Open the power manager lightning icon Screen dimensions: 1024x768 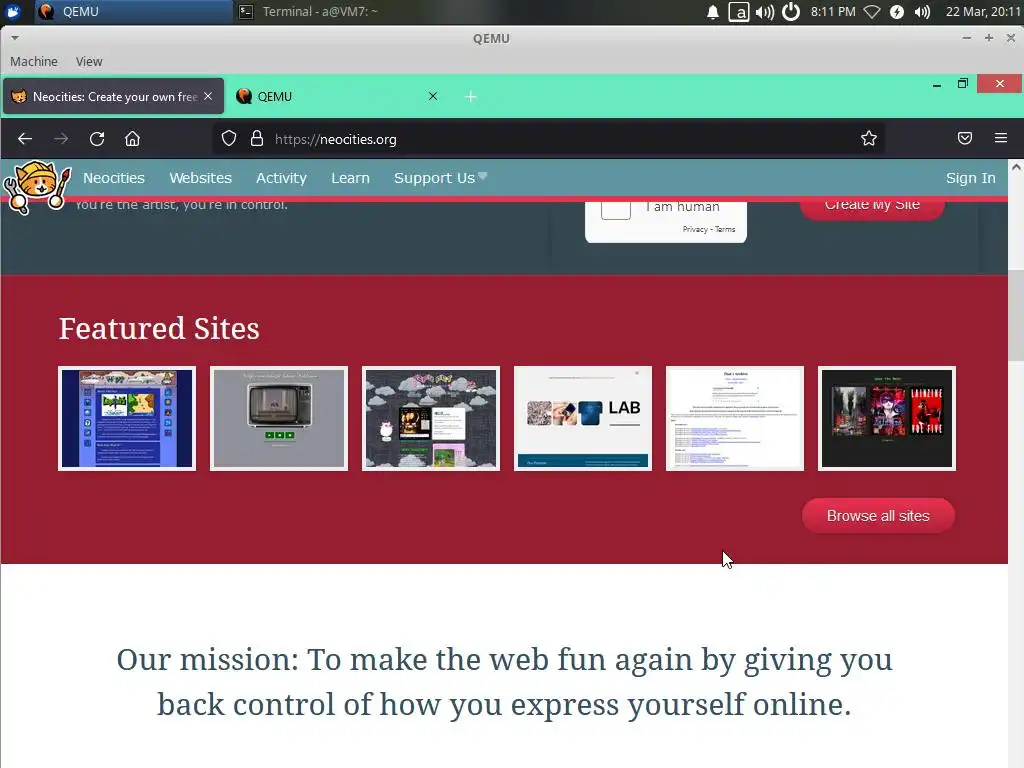[x=897, y=12]
